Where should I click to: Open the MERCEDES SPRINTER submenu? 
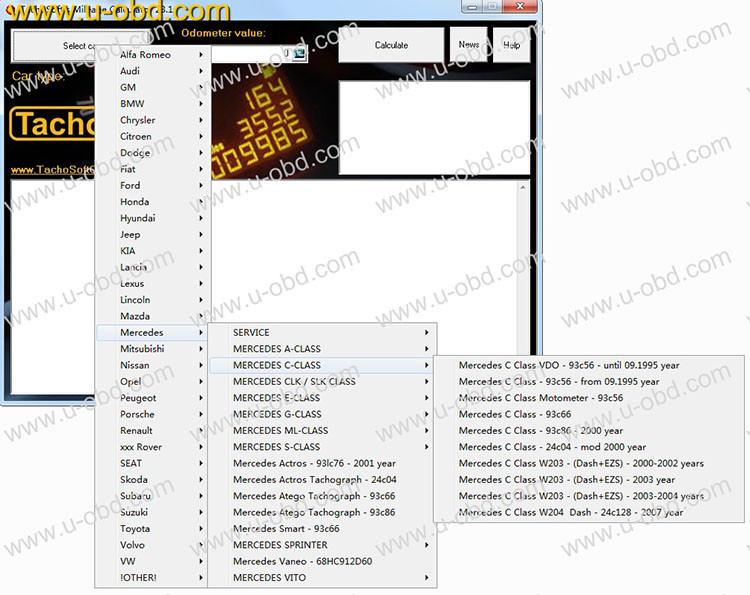pyautogui.click(x=321, y=545)
